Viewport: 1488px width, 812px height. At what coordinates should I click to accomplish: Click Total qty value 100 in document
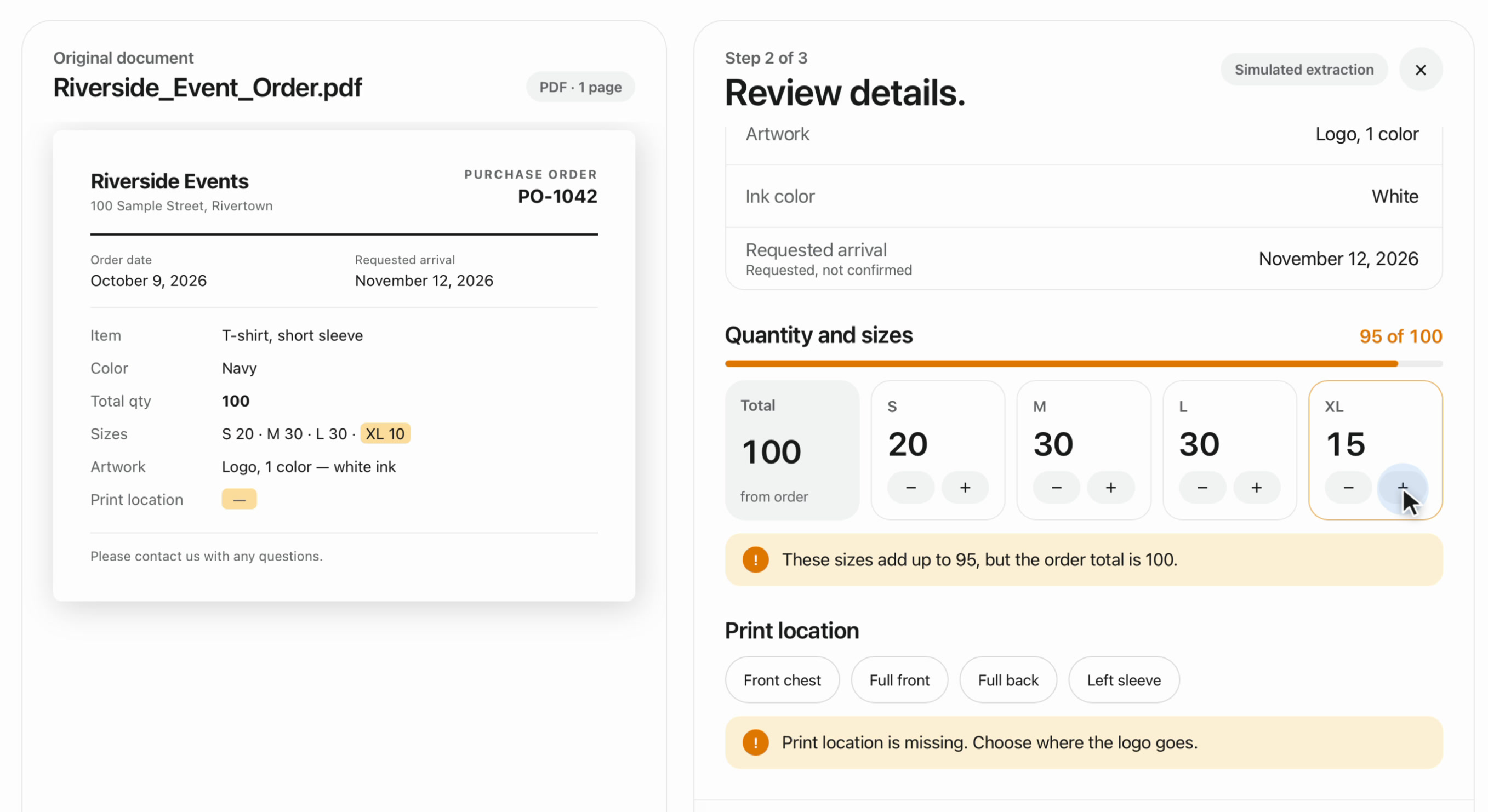coord(236,401)
